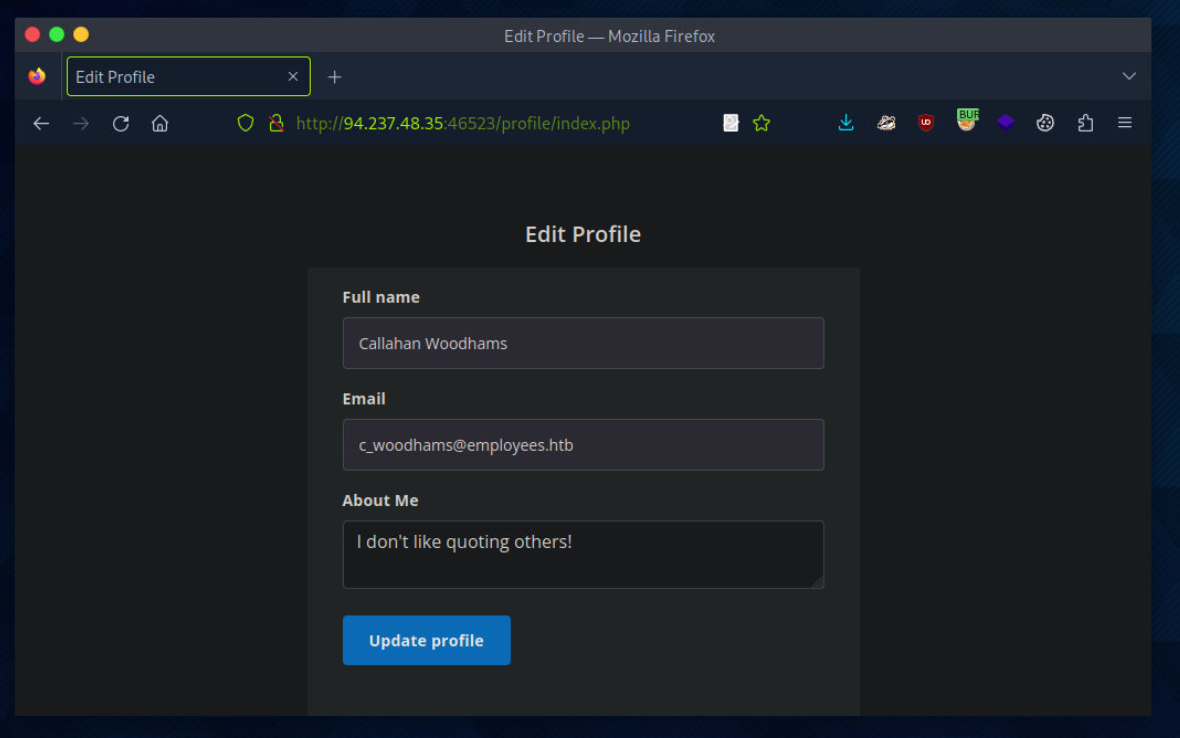Open the Downloads panel
Screen dimensions: 1180x738
tap(846, 123)
